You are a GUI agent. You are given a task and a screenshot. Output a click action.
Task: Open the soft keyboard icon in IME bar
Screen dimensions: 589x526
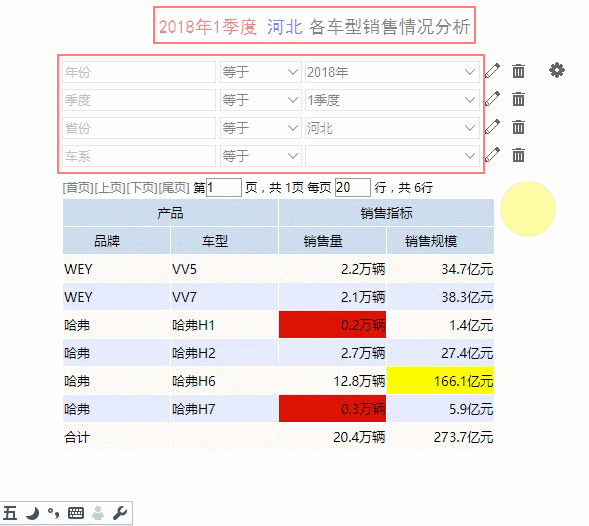pos(76,513)
